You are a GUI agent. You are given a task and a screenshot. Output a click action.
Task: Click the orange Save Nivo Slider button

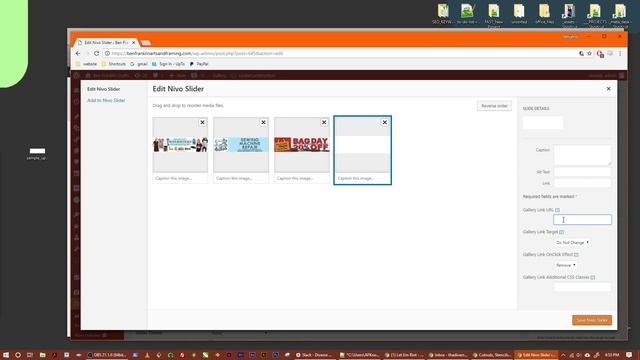[x=592, y=320]
